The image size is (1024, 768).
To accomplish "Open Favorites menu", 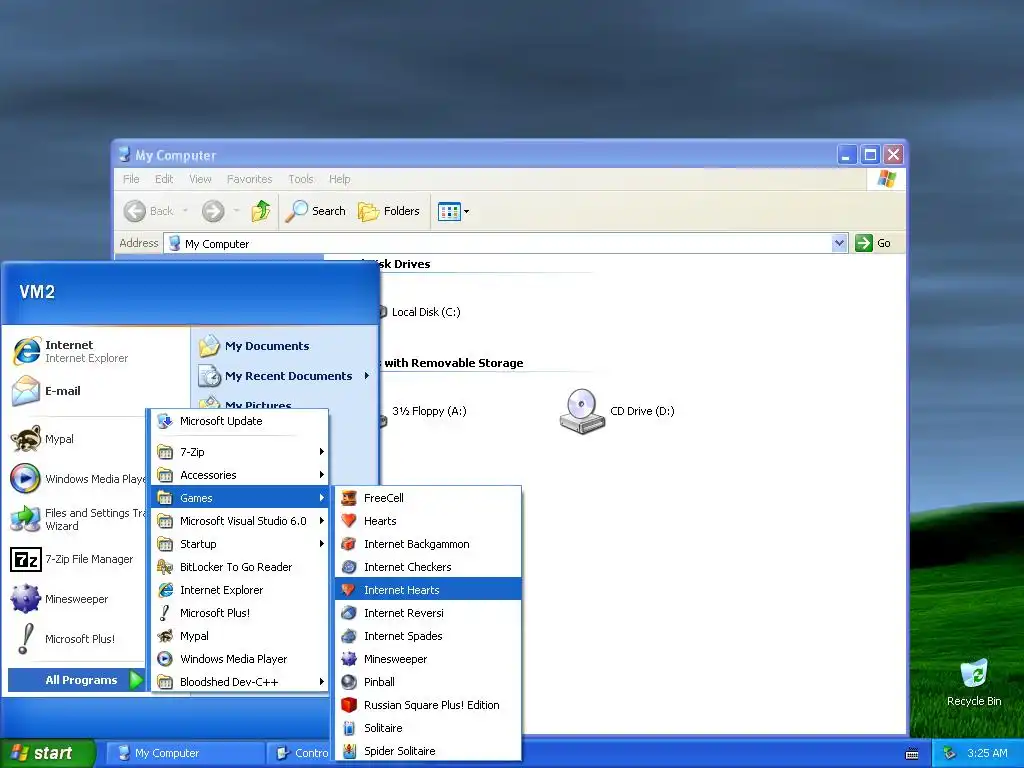I will [x=249, y=179].
